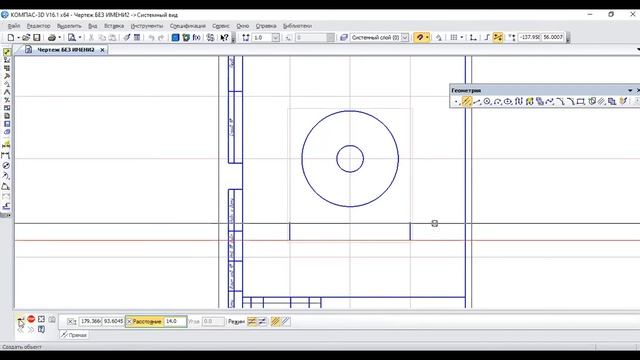The image size is (640, 360).
Task: Open the Геометрия panel options arrow
Action: [x=630, y=90]
